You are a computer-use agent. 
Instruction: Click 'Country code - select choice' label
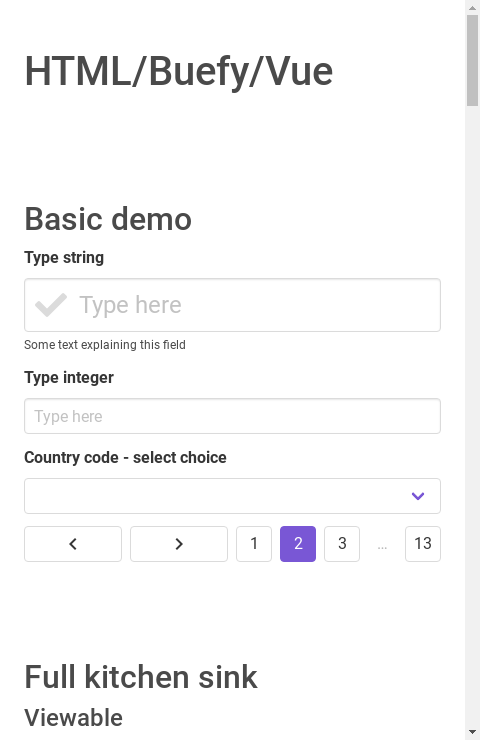[125, 457]
